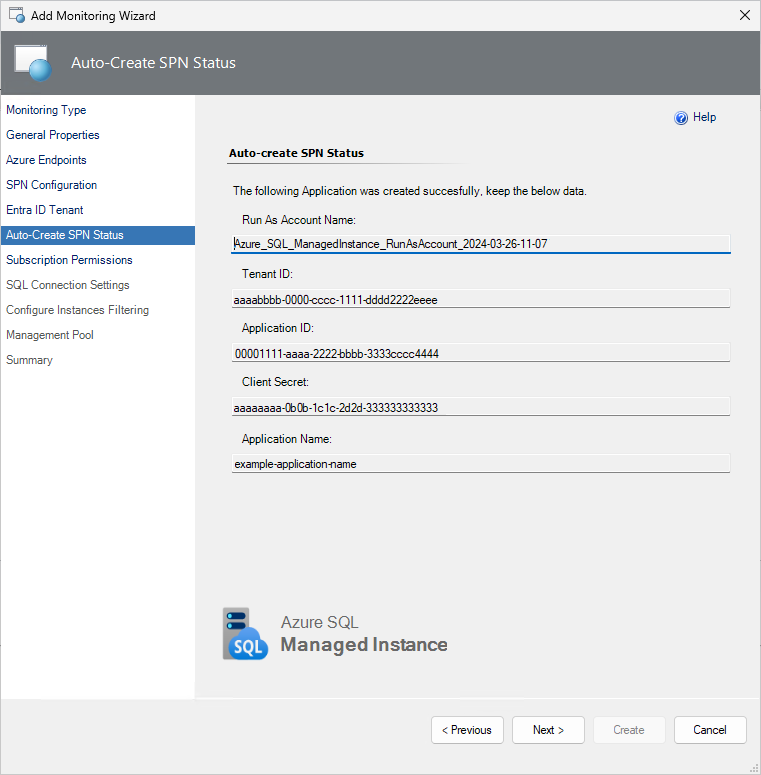Select Configure Instances Filtering step
The height and width of the screenshot is (775, 761).
(x=77, y=310)
